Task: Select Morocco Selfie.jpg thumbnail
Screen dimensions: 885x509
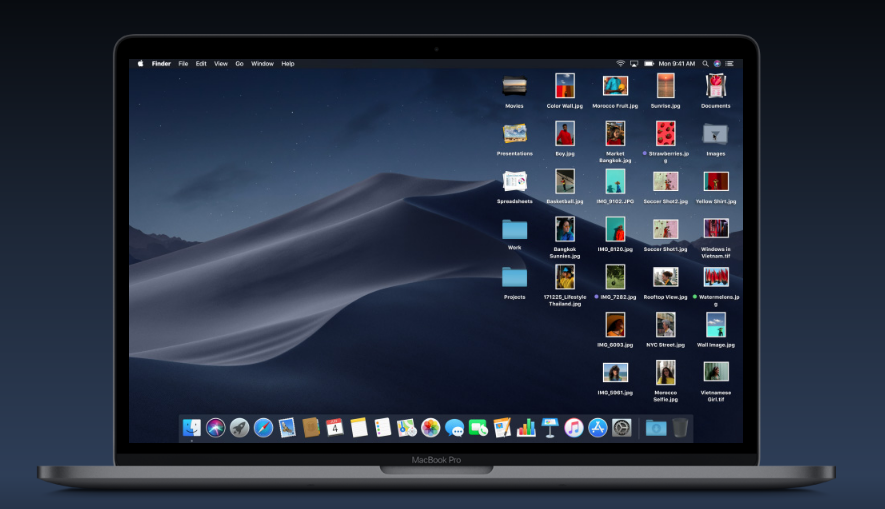Action: (x=665, y=373)
